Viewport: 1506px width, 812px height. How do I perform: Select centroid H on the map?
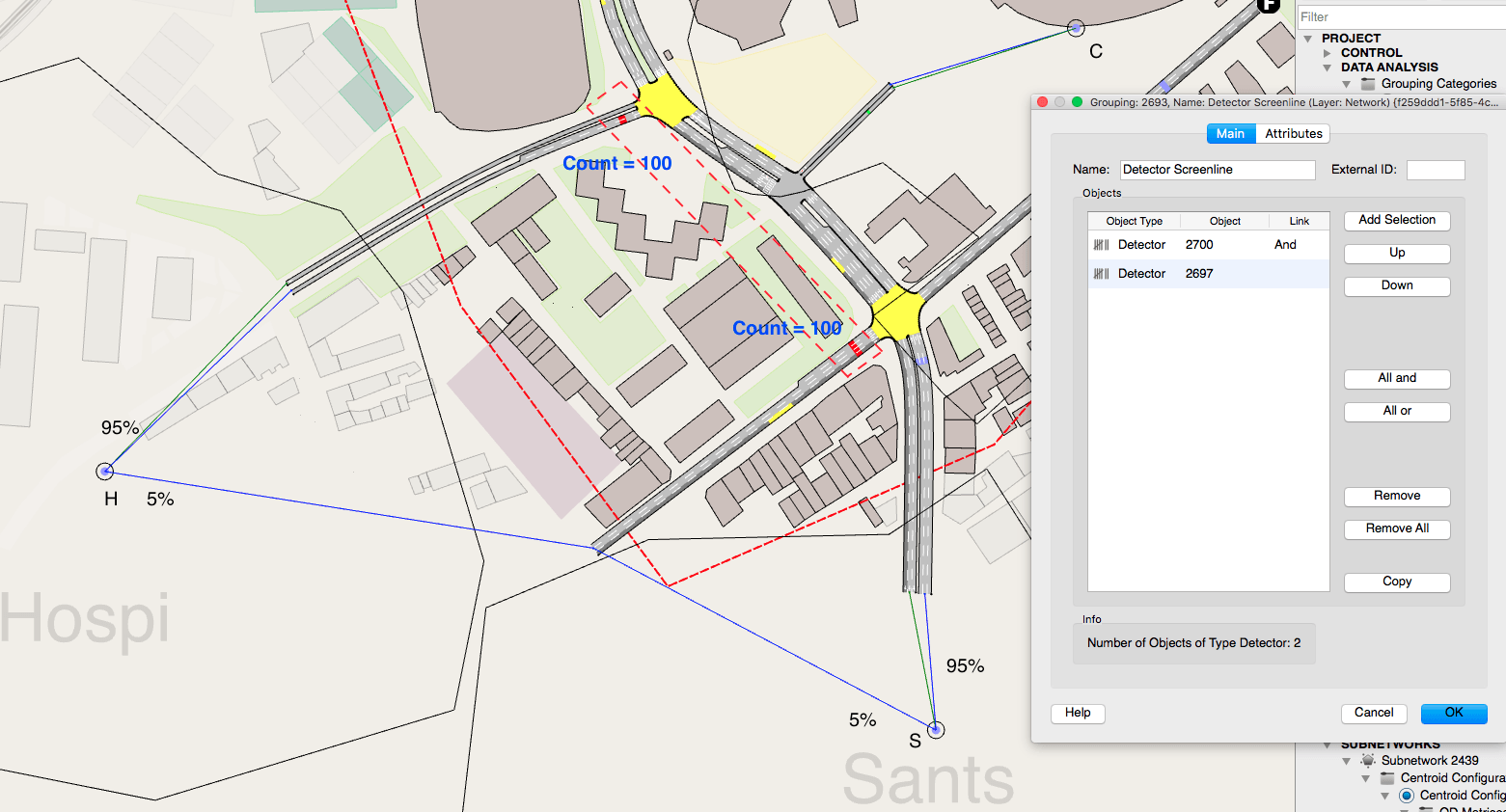click(x=105, y=472)
